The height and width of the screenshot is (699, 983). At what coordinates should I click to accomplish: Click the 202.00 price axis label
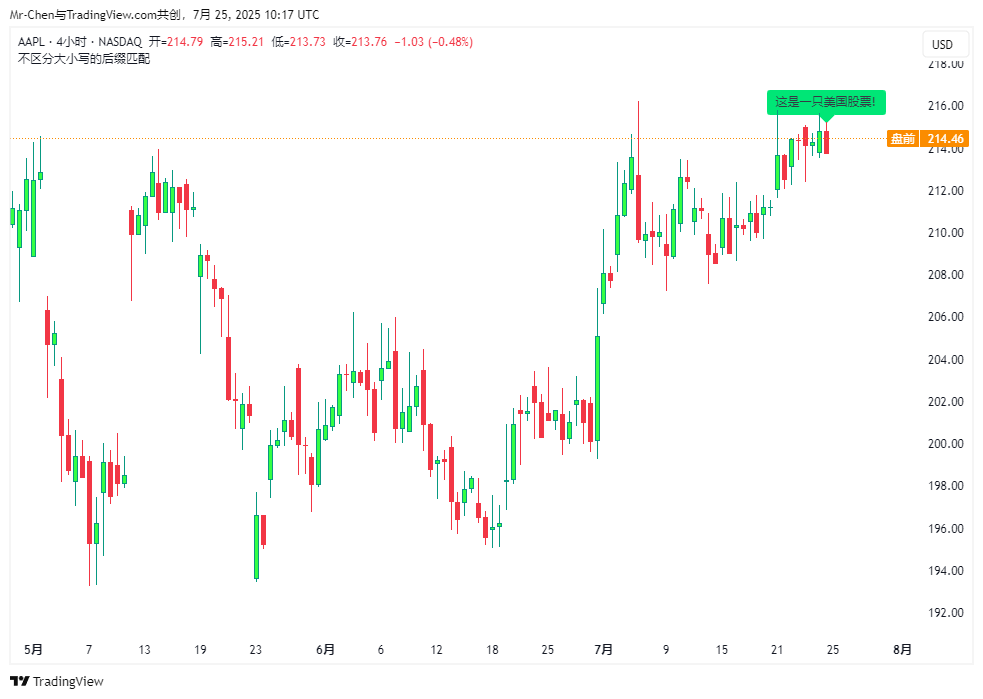(945, 401)
